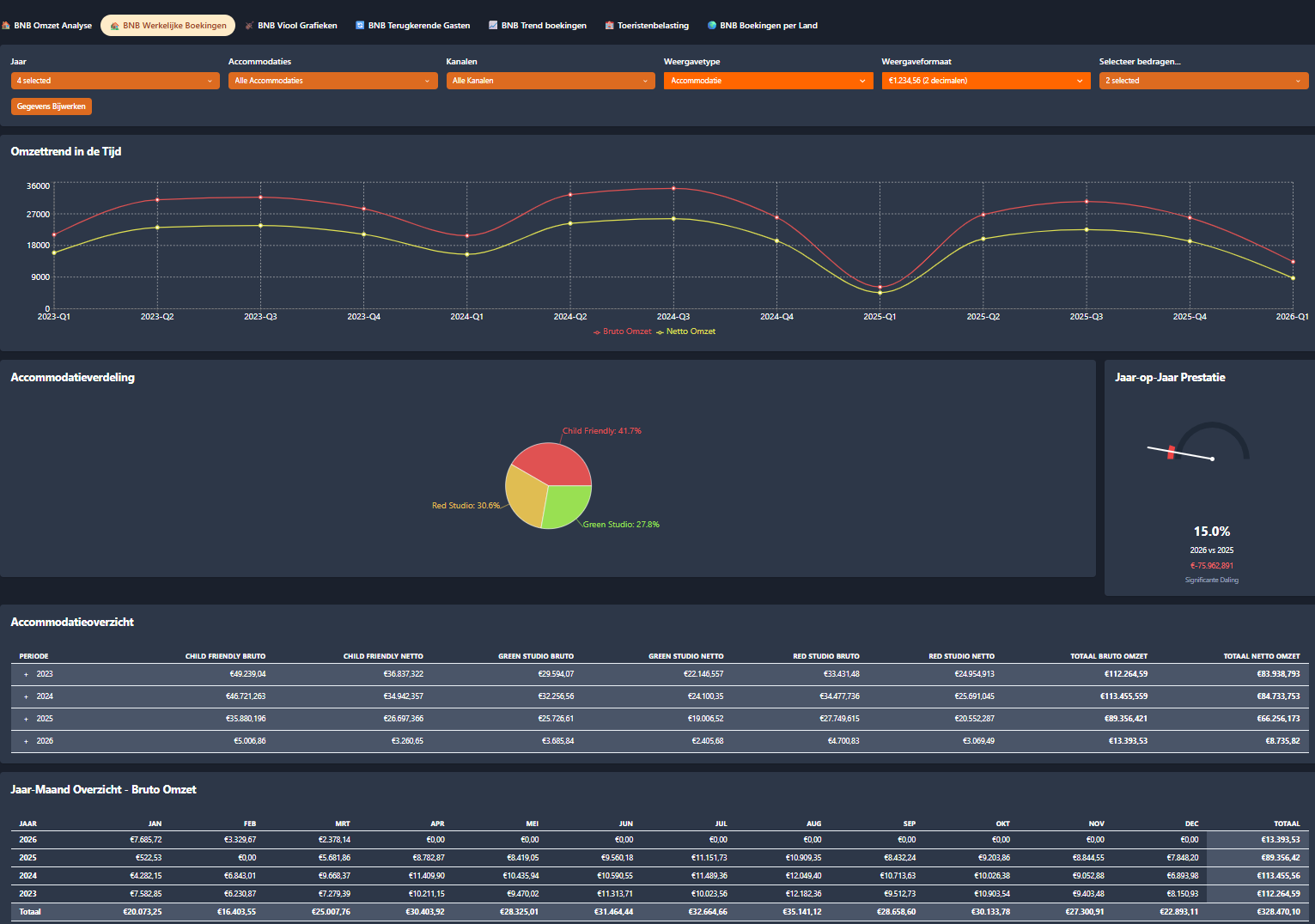Click the red Child Friendly pie slice
The height and width of the screenshot is (924, 1315).
tap(554, 464)
